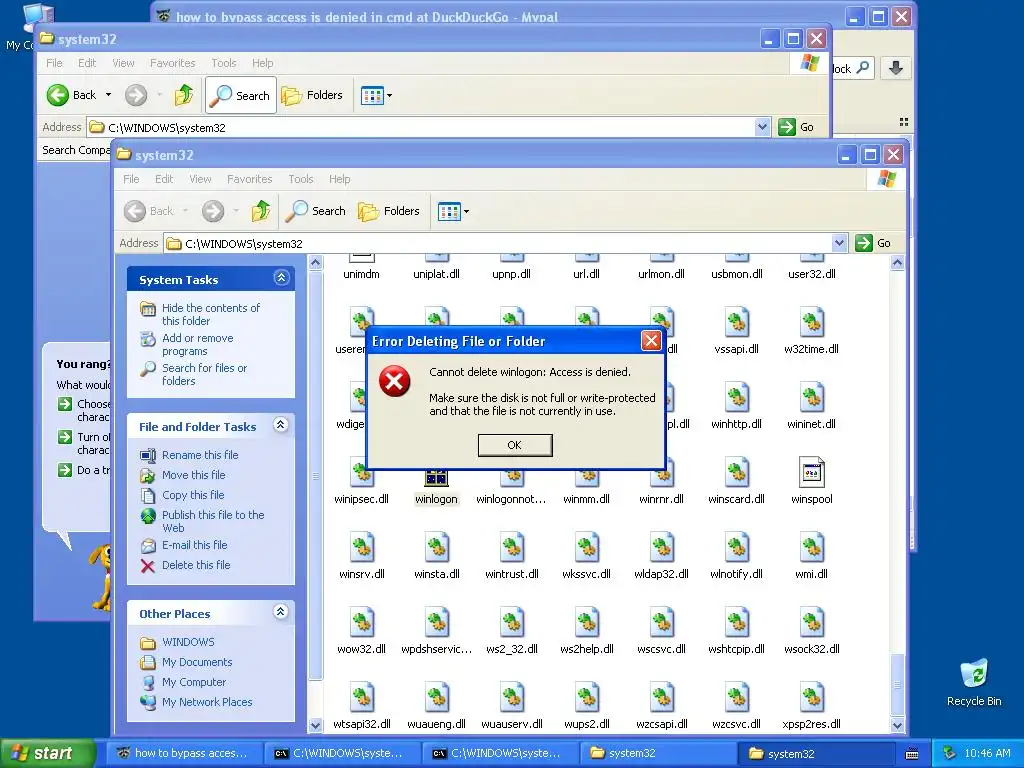This screenshot has width=1024, height=768.
Task: Open address dropdown in rear system32 window
Action: point(762,127)
